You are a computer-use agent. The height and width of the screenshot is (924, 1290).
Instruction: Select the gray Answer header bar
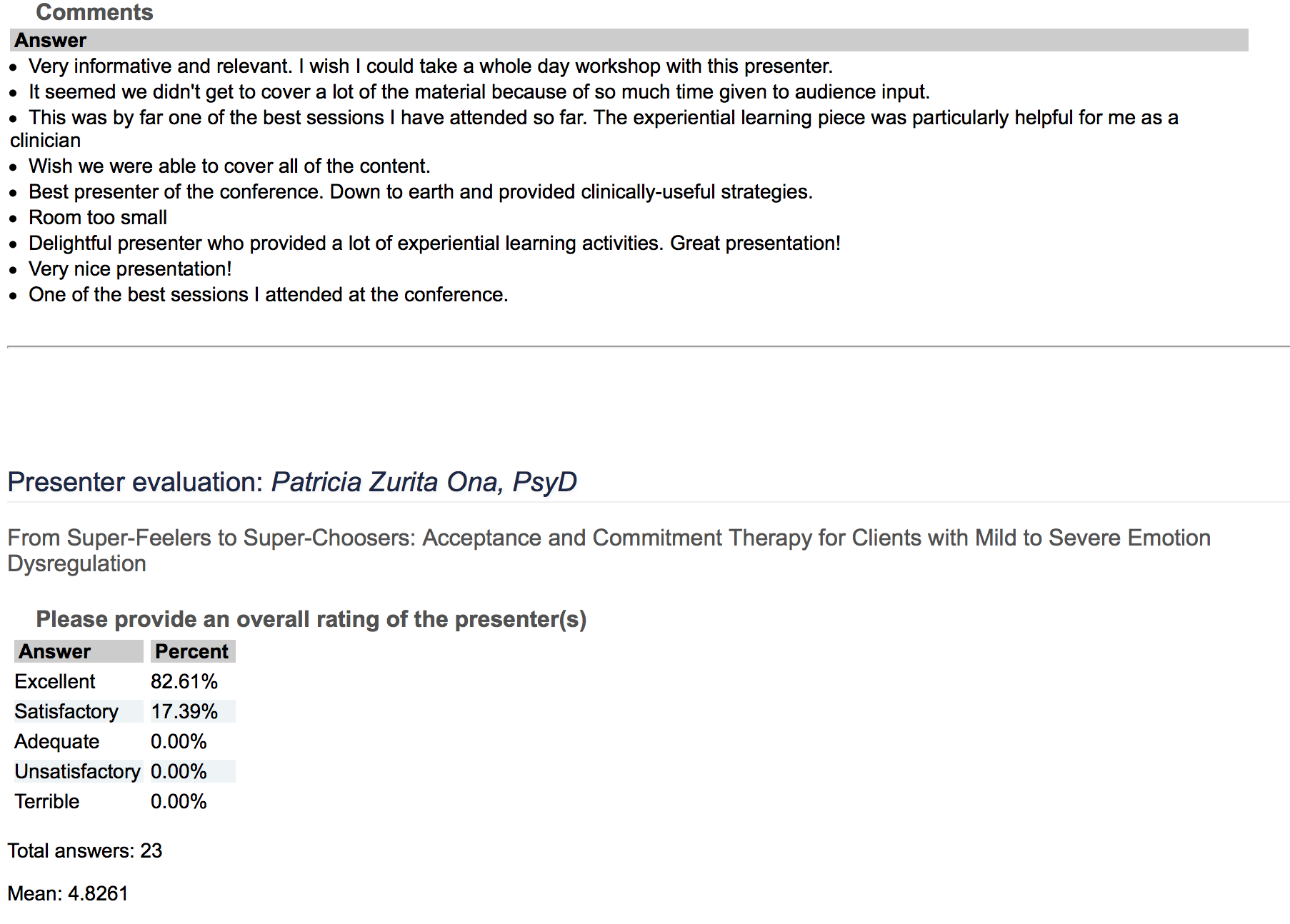click(x=629, y=40)
